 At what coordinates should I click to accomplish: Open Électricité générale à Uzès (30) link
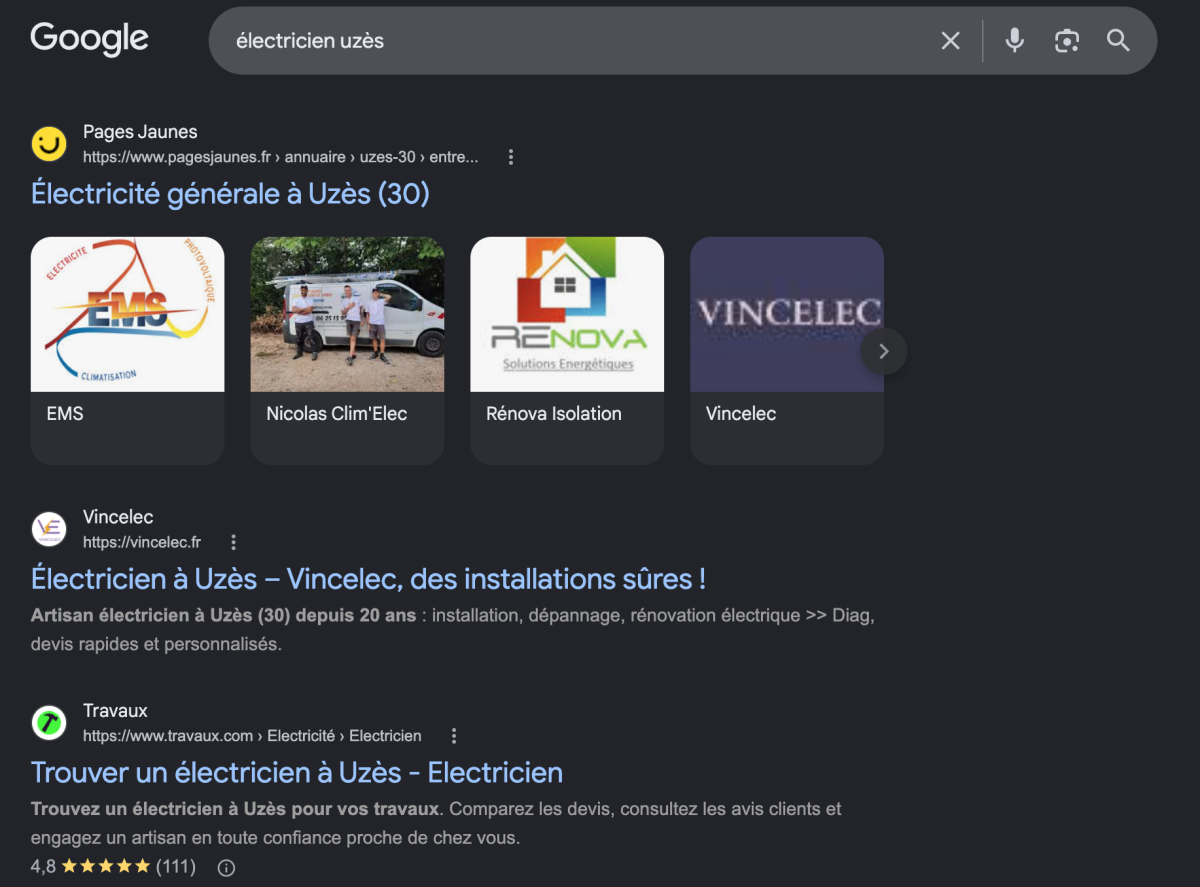(230, 193)
